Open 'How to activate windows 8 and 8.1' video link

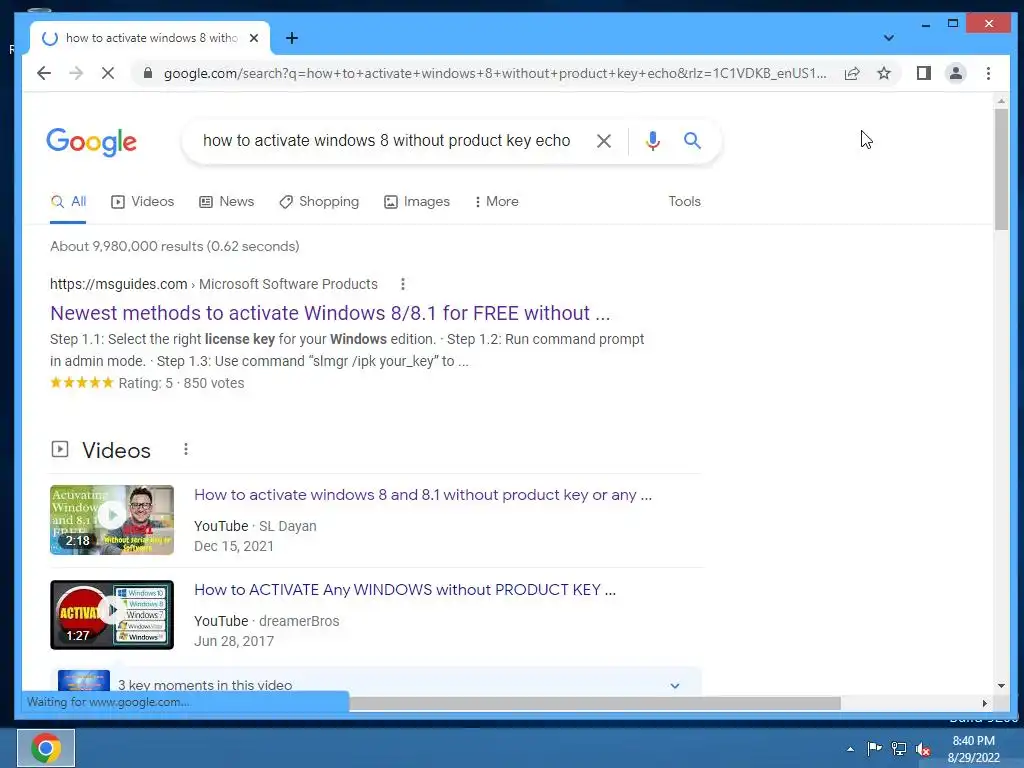[423, 495]
